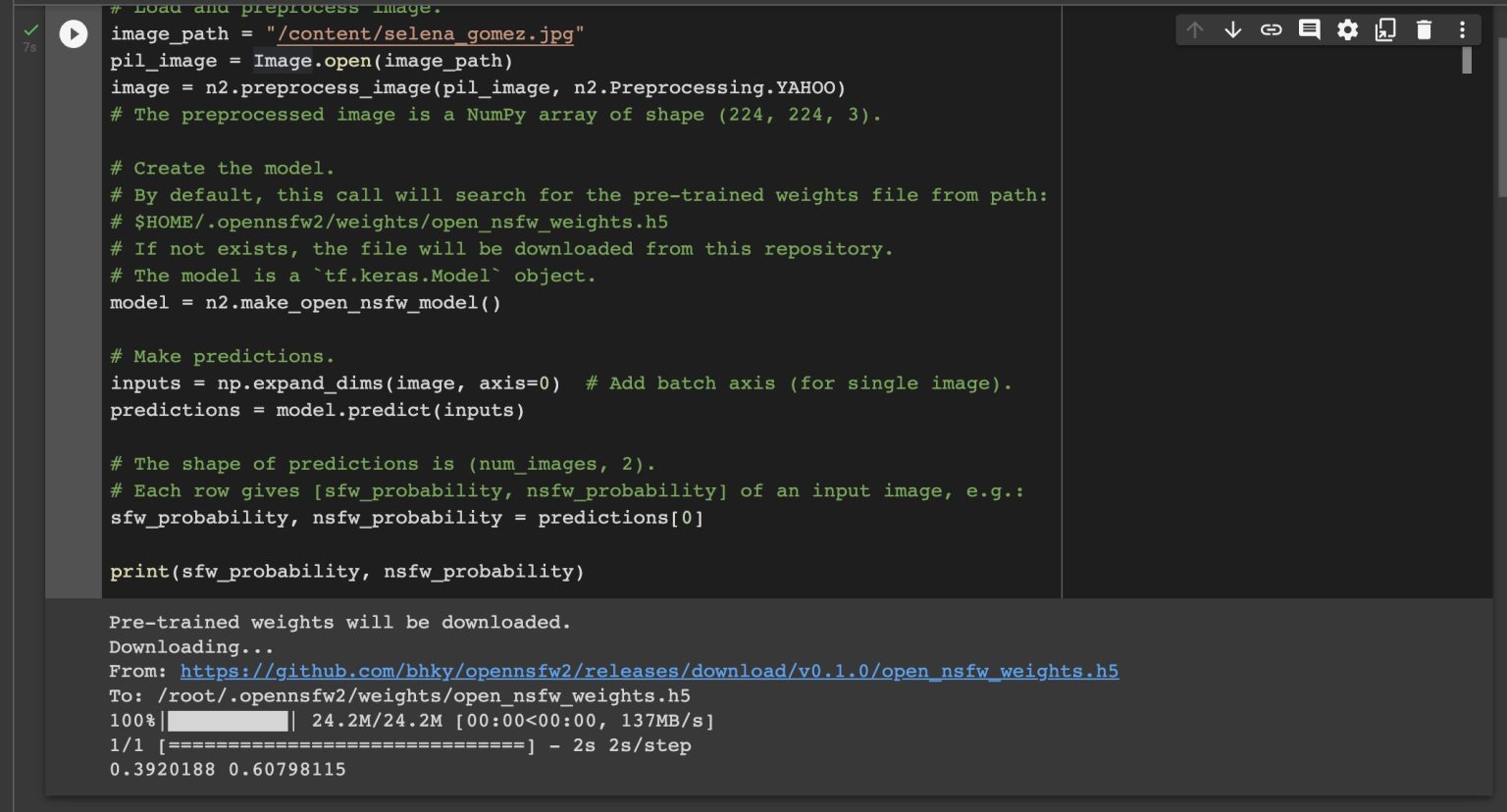Open editor settings gear

tap(1347, 30)
